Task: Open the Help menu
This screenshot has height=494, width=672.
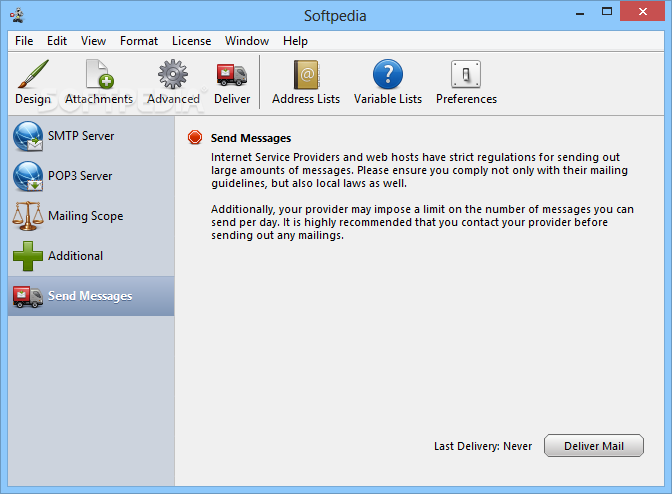Action: tap(295, 41)
